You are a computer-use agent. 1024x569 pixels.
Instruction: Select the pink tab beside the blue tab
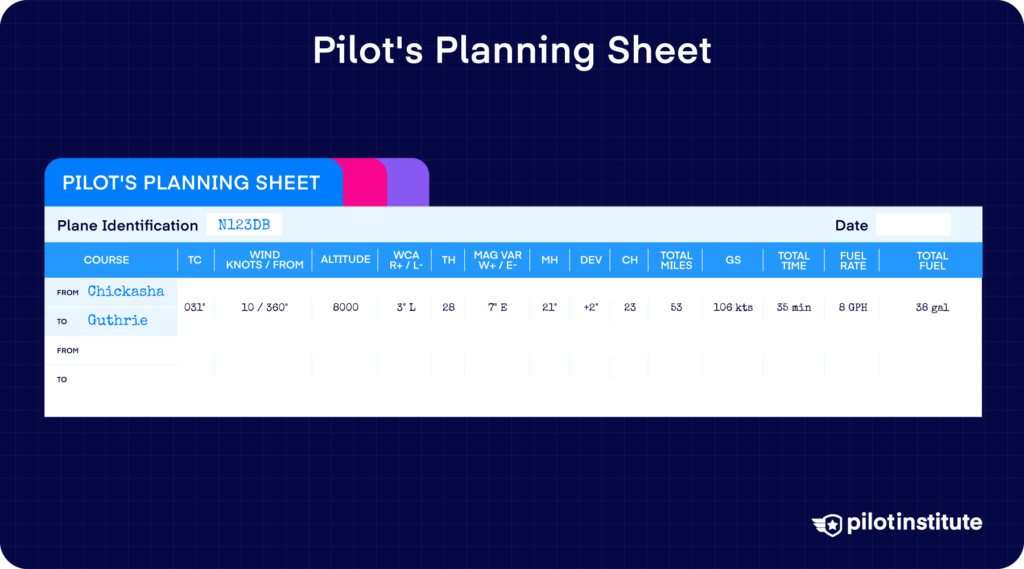pos(363,182)
